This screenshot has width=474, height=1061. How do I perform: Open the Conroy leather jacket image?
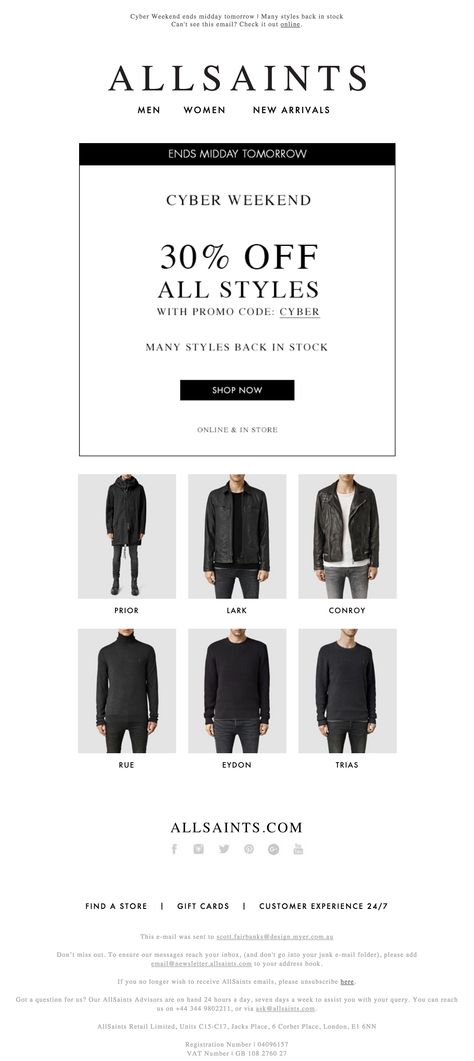point(347,536)
